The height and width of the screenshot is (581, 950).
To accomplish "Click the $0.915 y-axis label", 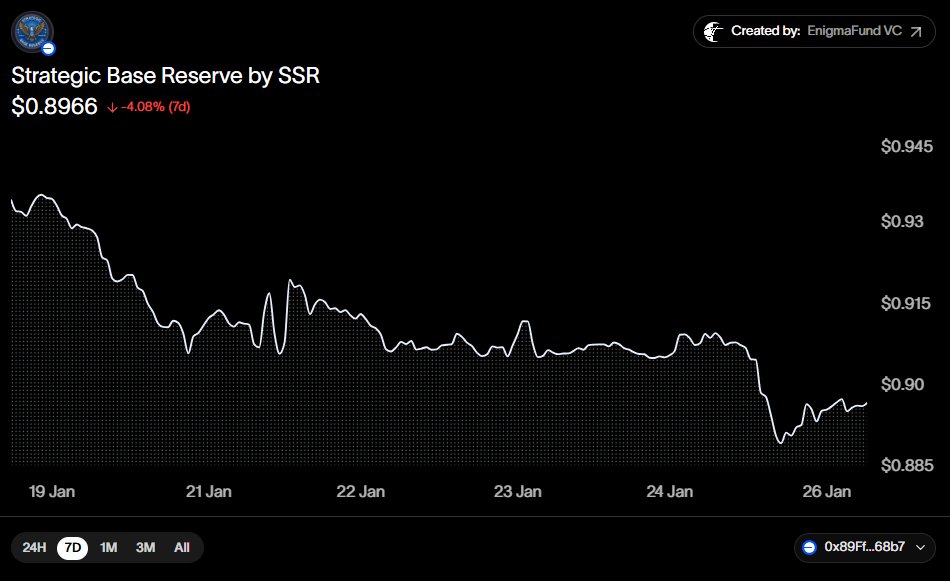I will (x=906, y=303).
